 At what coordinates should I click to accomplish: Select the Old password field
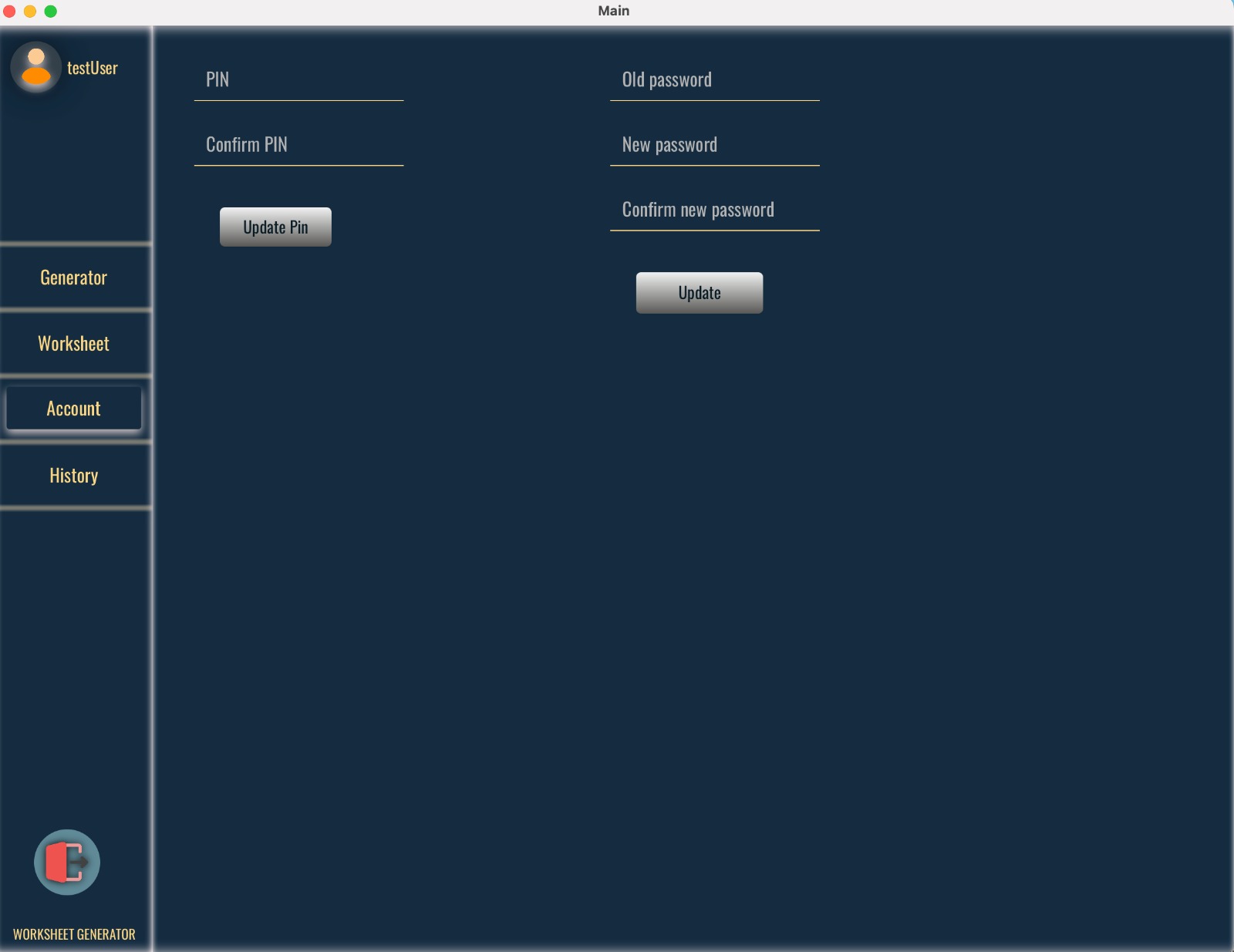[714, 80]
